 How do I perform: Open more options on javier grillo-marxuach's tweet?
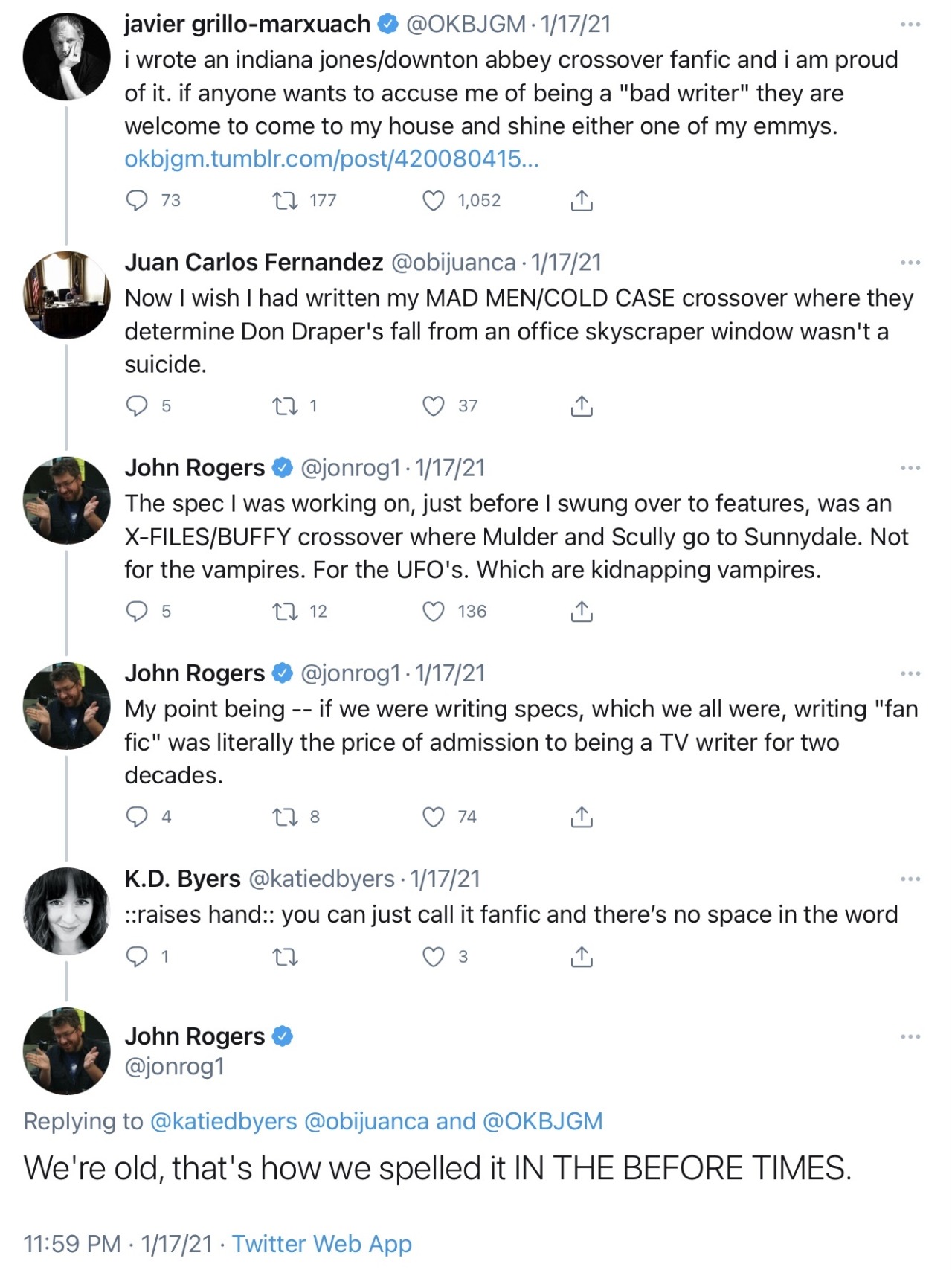(x=910, y=25)
